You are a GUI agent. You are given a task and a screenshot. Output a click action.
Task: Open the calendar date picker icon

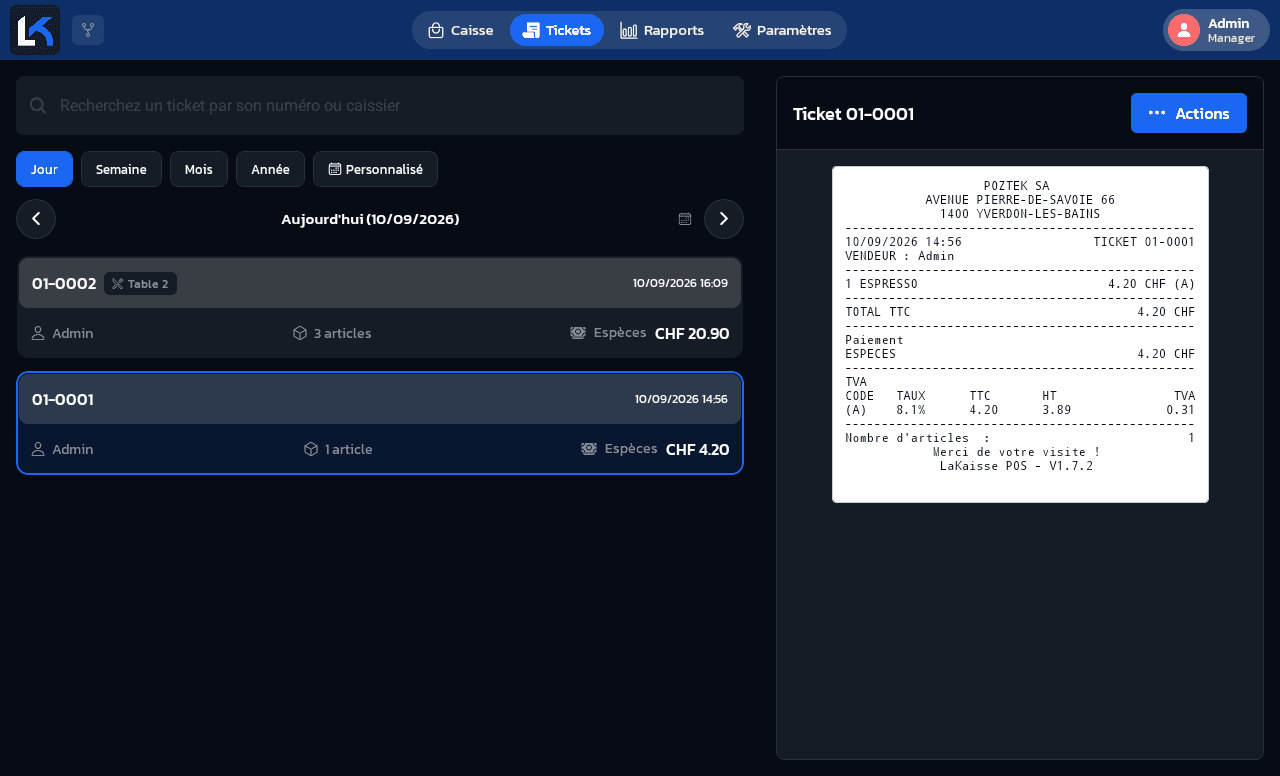coord(685,219)
